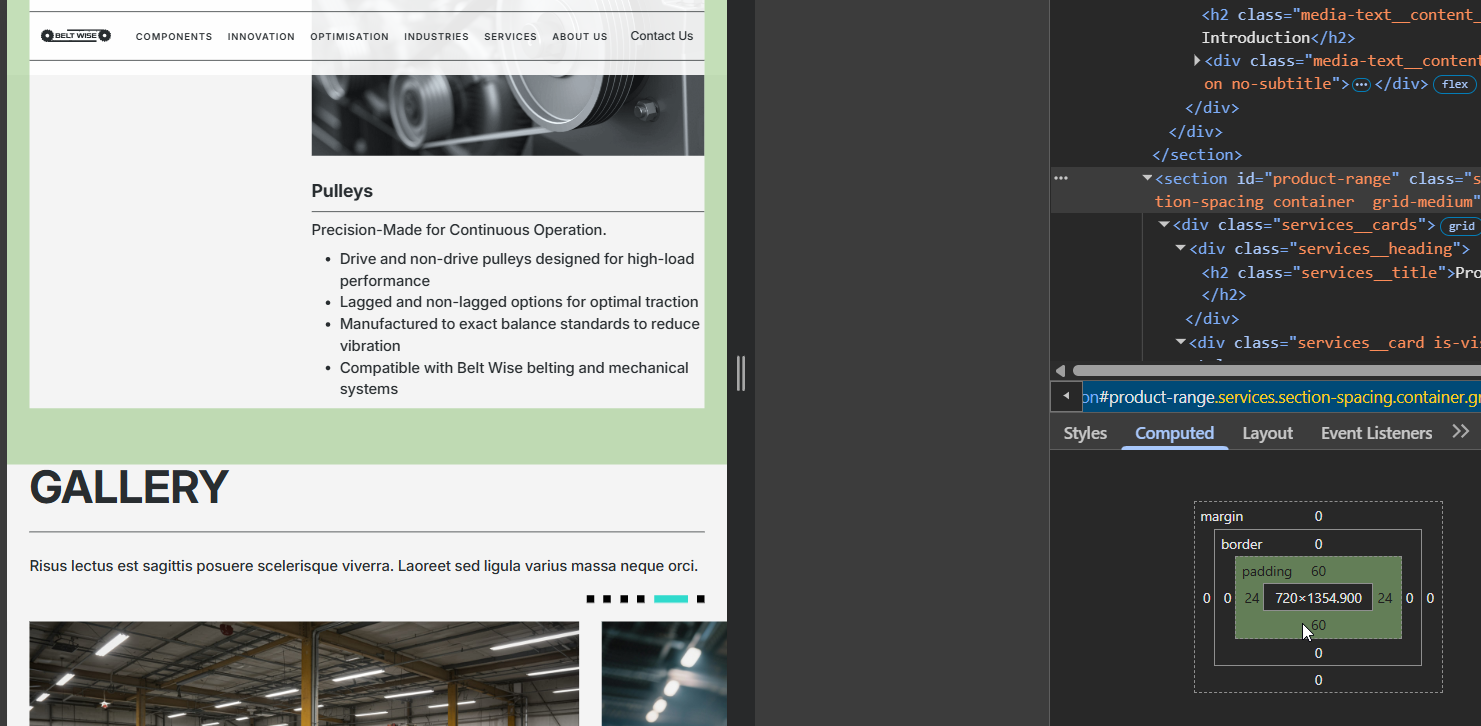The width and height of the screenshot is (1481, 726).
Task: Open the COMPONENTS navigation menu
Action: (174, 37)
